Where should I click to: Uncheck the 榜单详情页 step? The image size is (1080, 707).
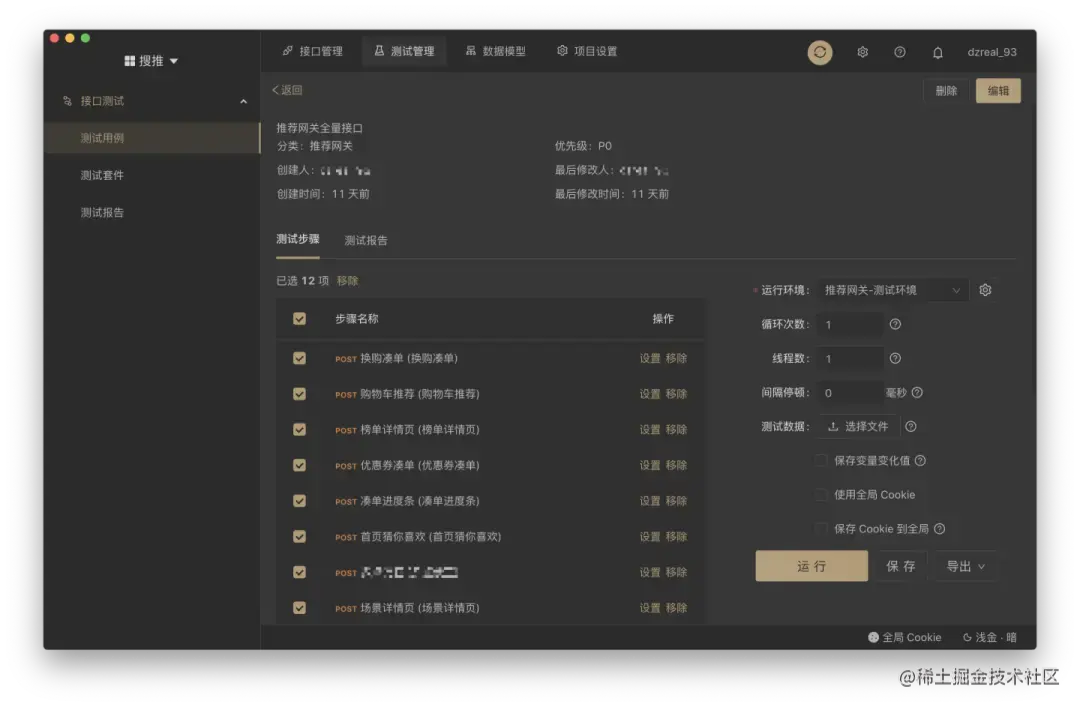[x=299, y=430]
